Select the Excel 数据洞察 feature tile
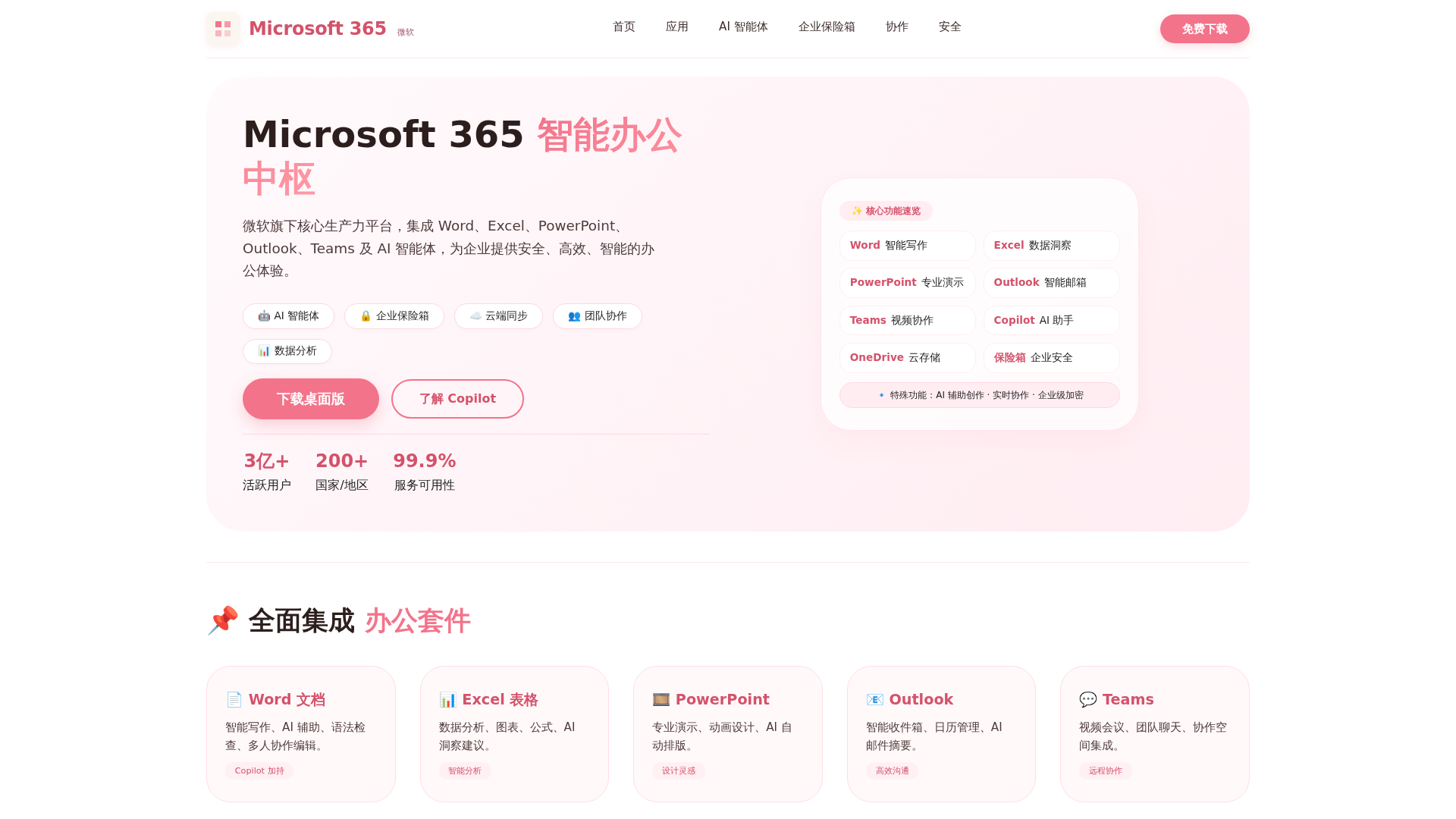This screenshot has height=819, width=1456. tap(1051, 245)
